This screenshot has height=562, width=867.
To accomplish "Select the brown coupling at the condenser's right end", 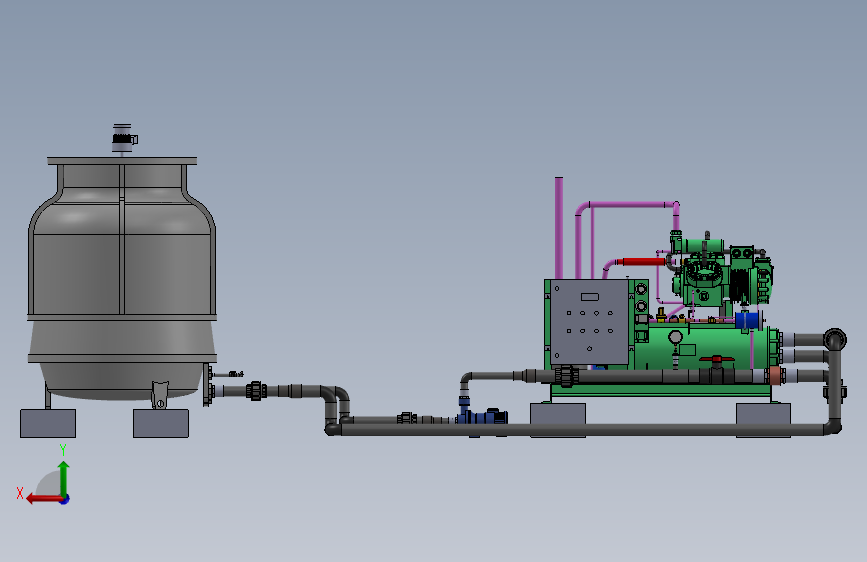I will [x=774, y=376].
